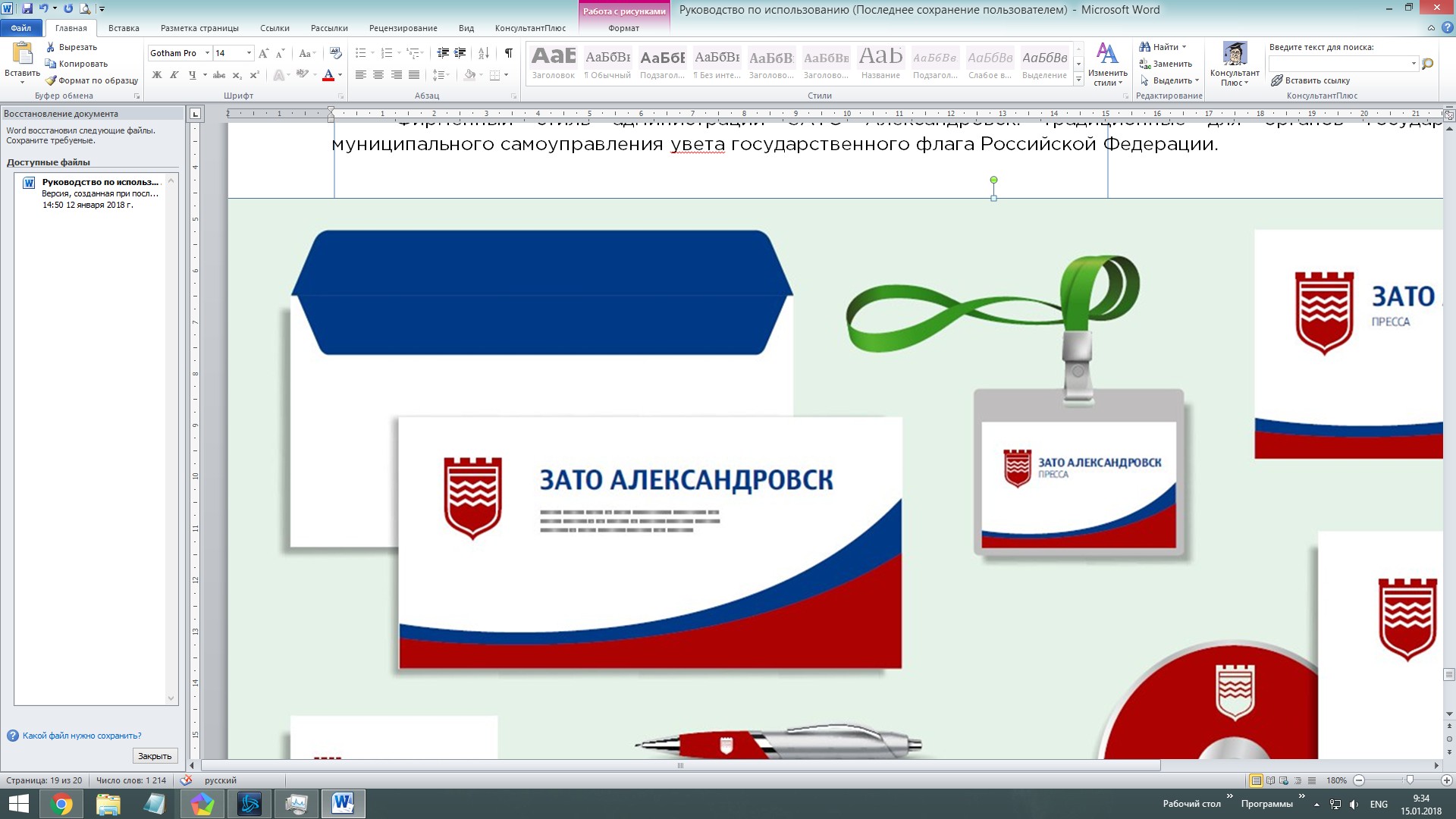
Task: Zoom in with the plus button
Action: [x=1446, y=780]
